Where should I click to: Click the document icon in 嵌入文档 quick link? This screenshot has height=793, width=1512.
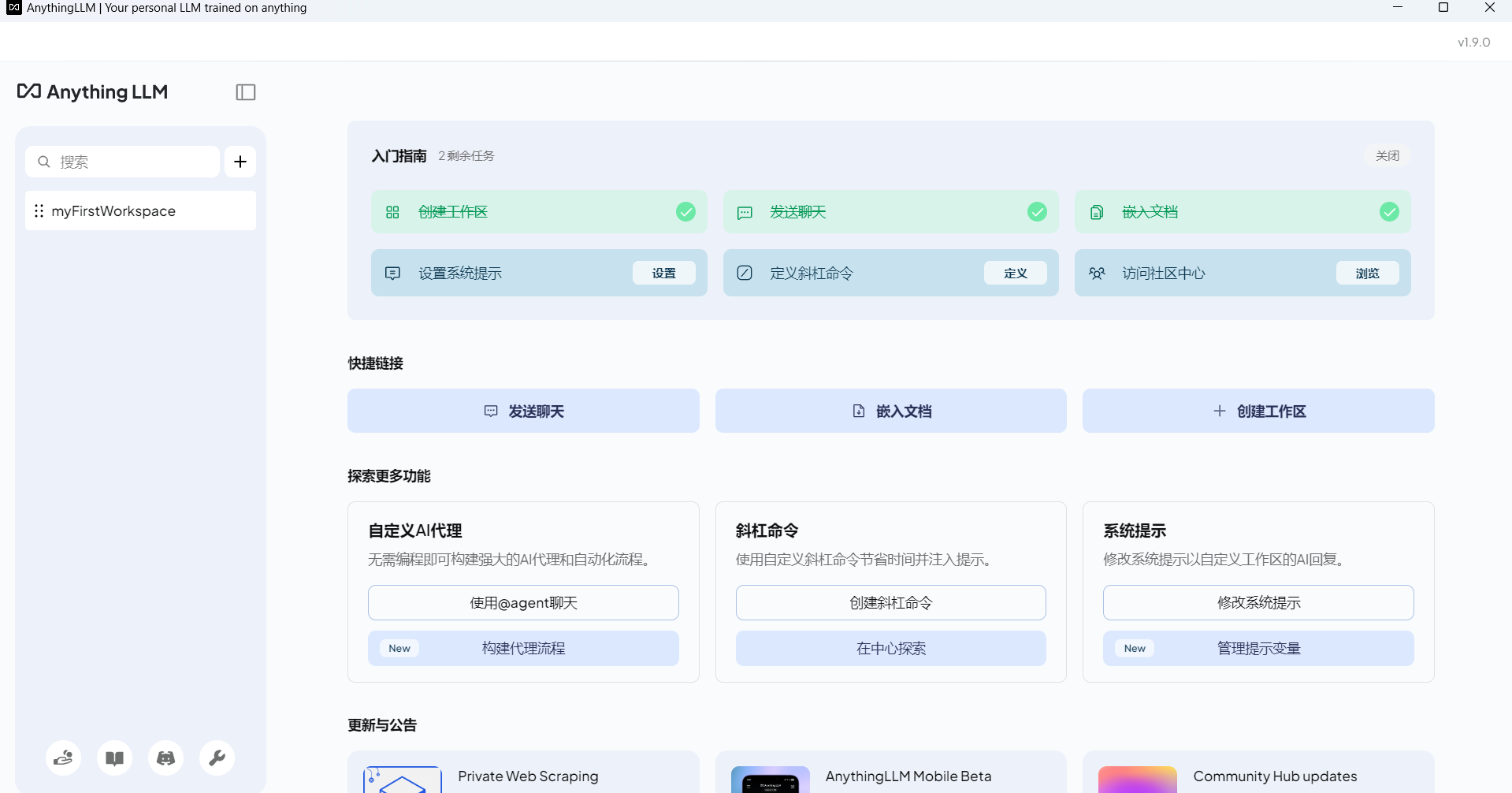[x=859, y=411]
